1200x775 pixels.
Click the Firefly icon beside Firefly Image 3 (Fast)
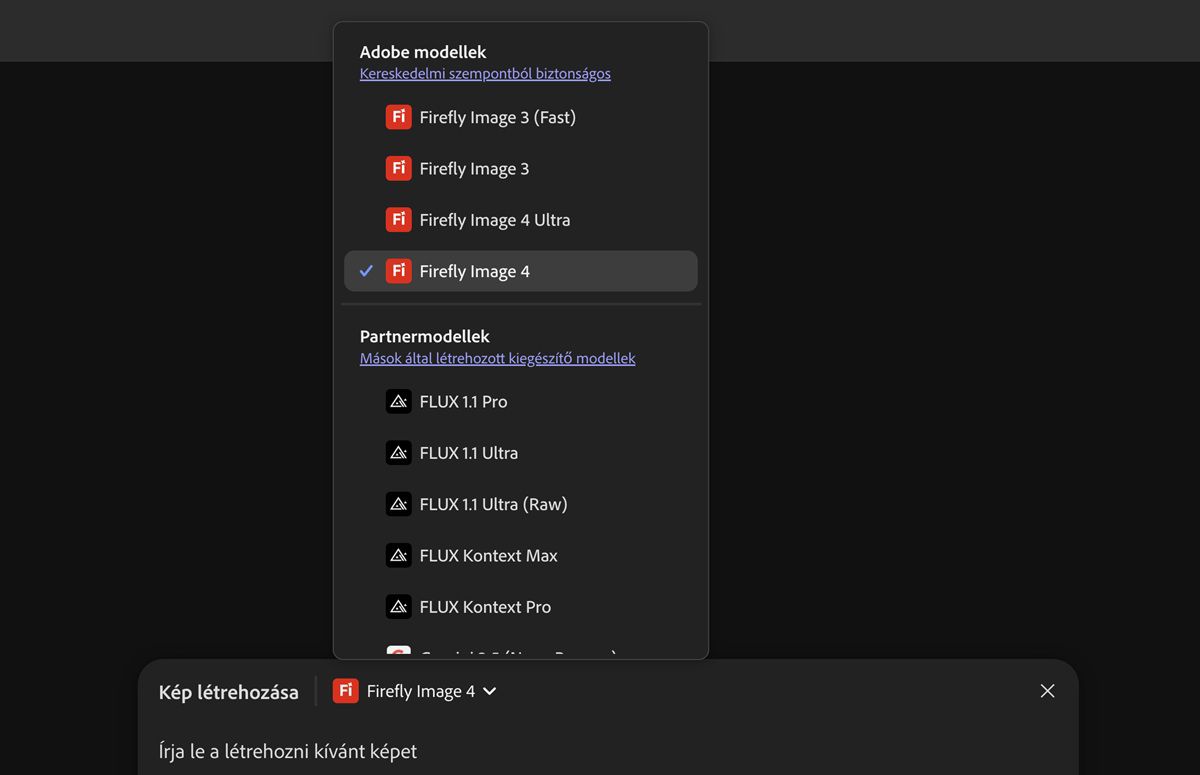[x=398, y=117]
